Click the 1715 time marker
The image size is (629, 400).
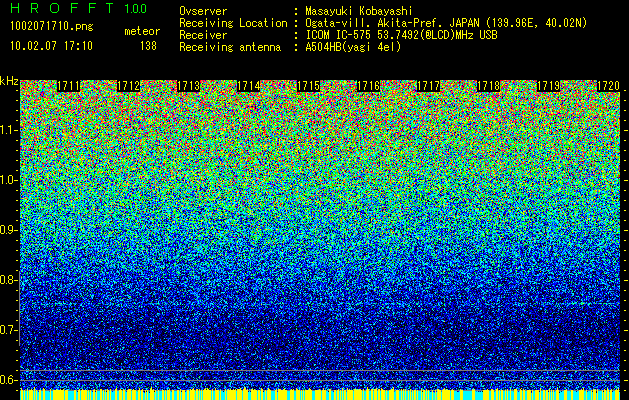(x=308, y=86)
